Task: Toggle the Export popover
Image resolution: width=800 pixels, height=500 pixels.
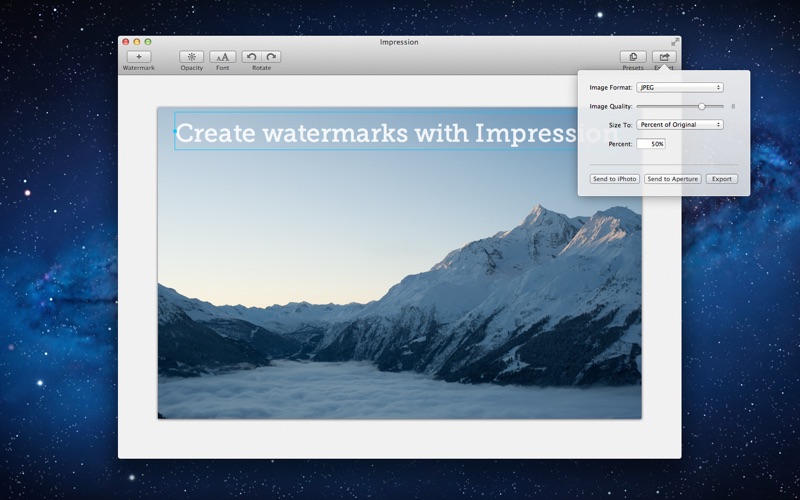Action: [664, 57]
